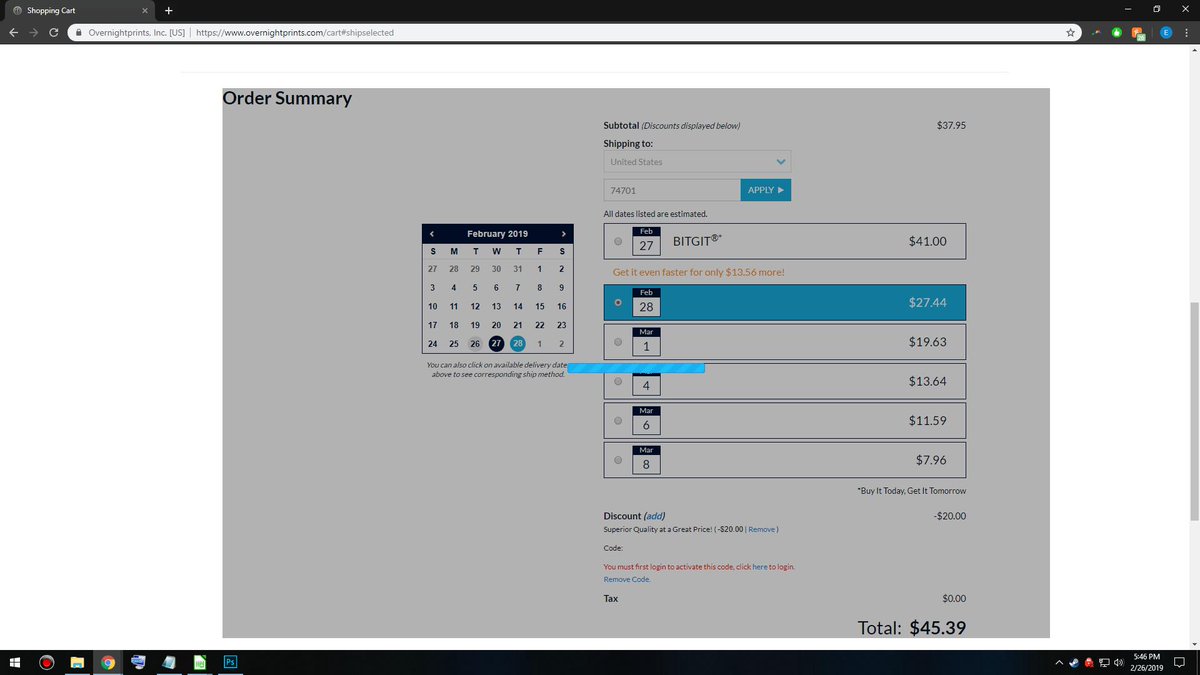Image resolution: width=1200 pixels, height=675 pixels.
Task: Click the lock icon in the address bar
Action: (78, 32)
